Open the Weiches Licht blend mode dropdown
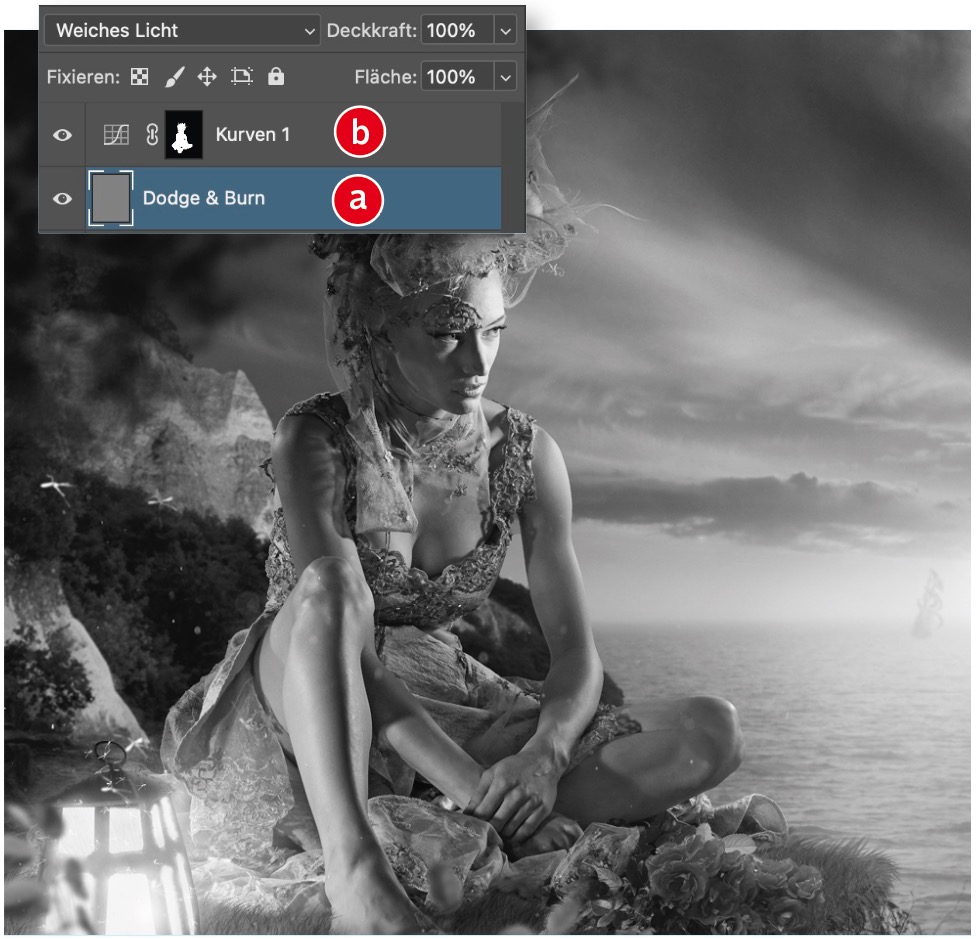Viewport: 976px width, 939px height. coord(182,30)
